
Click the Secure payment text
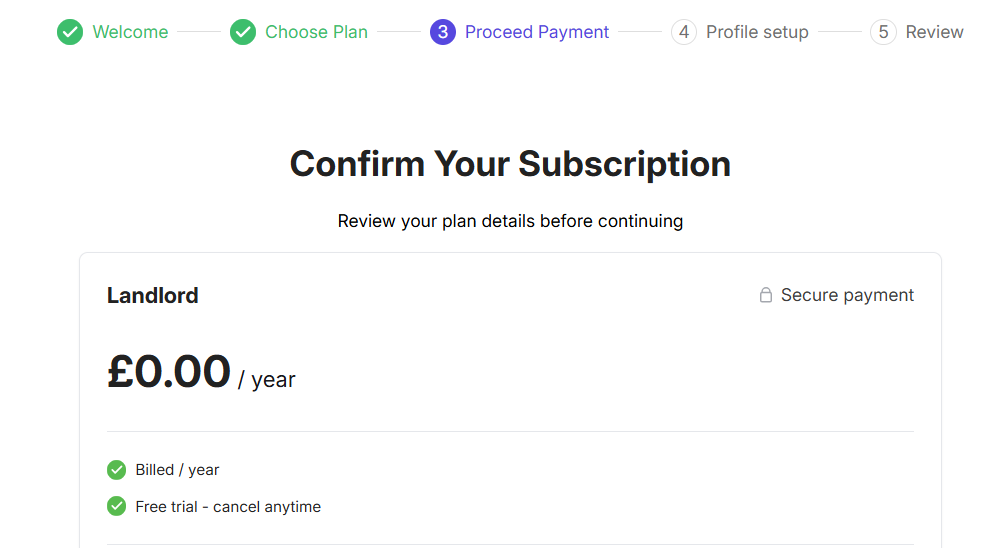(847, 295)
